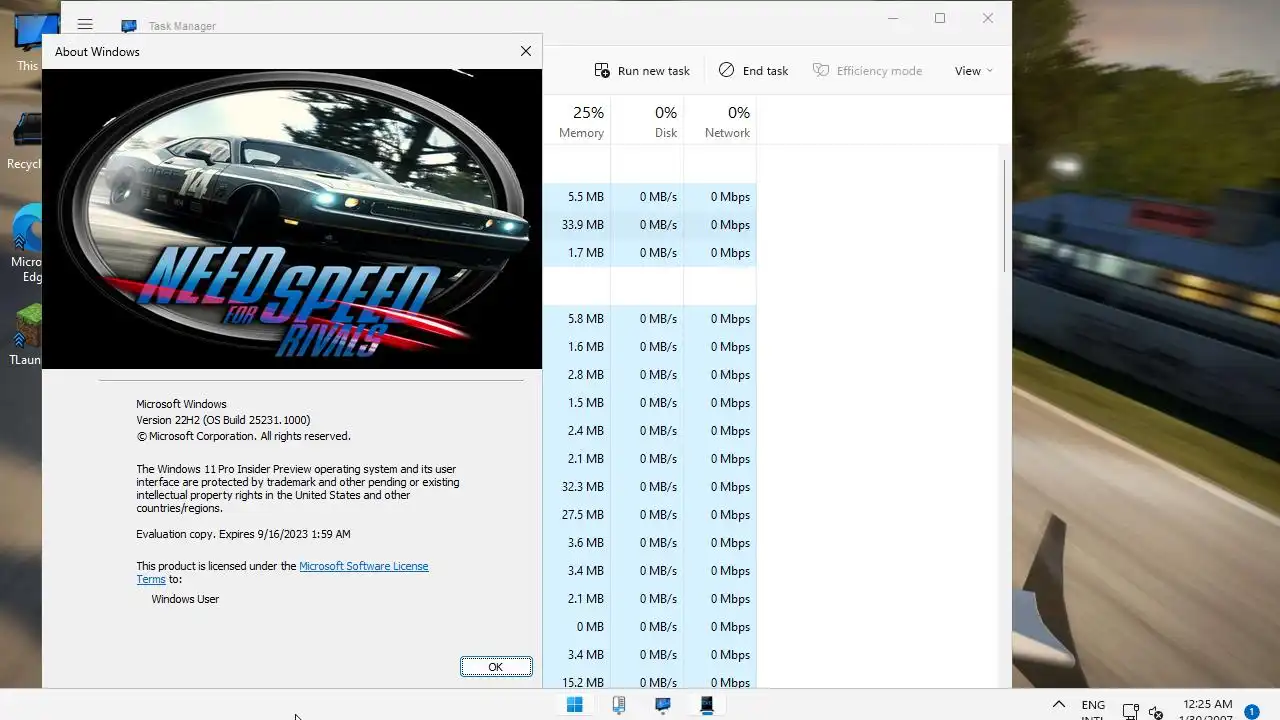Click the Windows User licensee name
Screen dimensions: 1280x720
click(x=185, y=599)
